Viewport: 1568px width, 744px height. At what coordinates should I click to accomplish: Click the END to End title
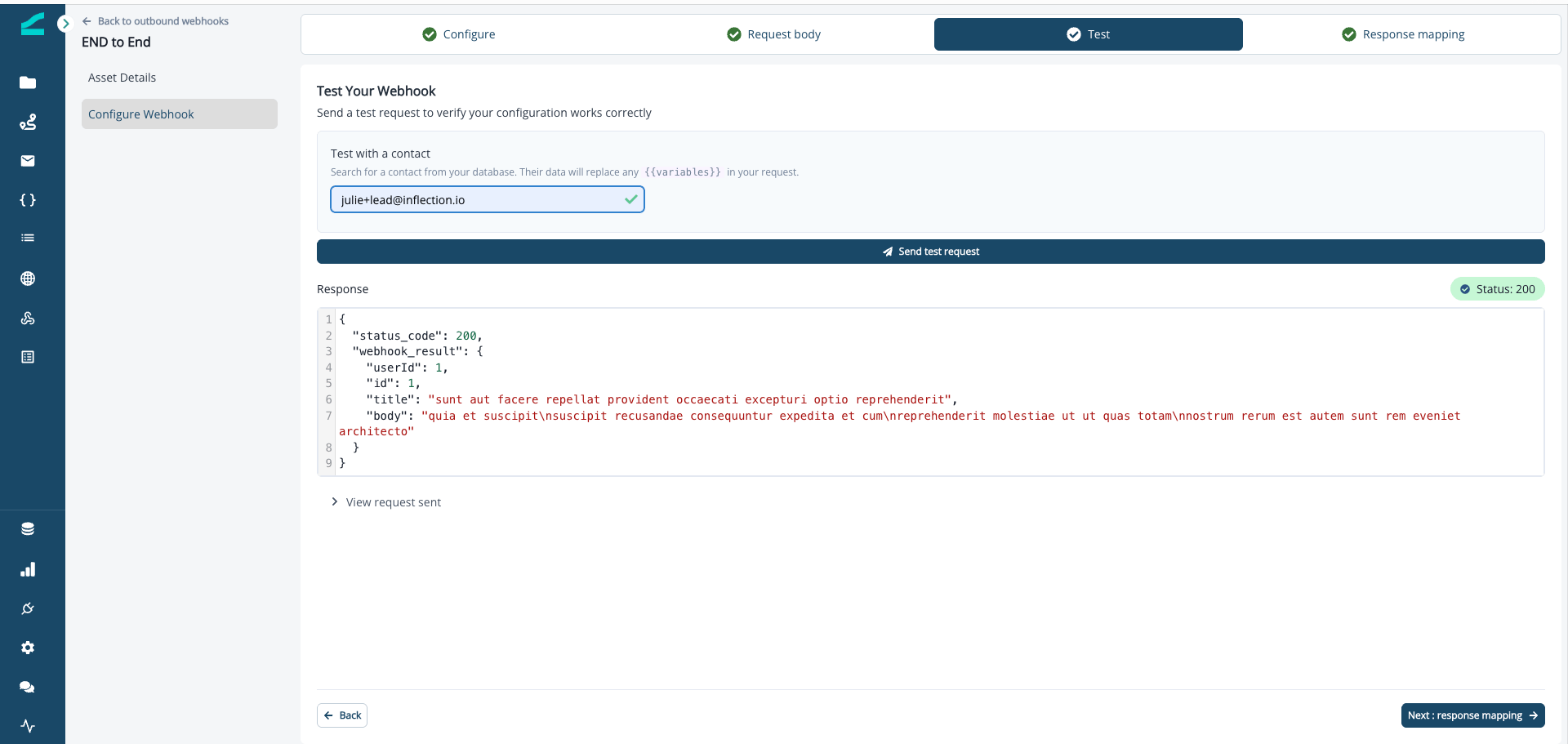(x=116, y=42)
